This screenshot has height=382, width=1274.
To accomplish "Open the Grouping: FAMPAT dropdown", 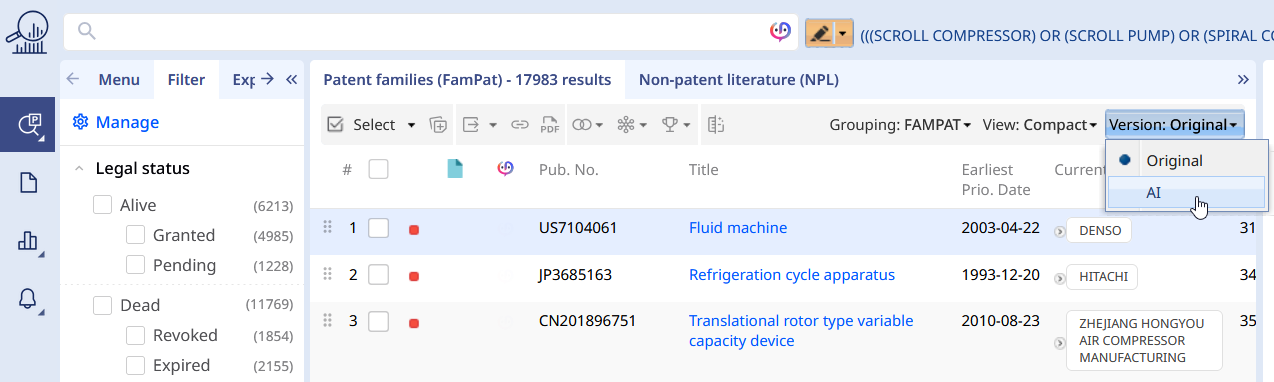I will pyautogui.click(x=900, y=125).
